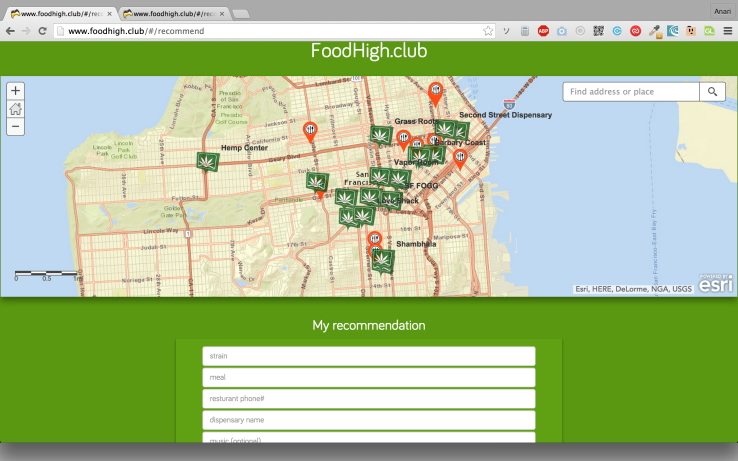Select the leaf marker left of Grass Roots
738x461 pixels.
(381, 135)
